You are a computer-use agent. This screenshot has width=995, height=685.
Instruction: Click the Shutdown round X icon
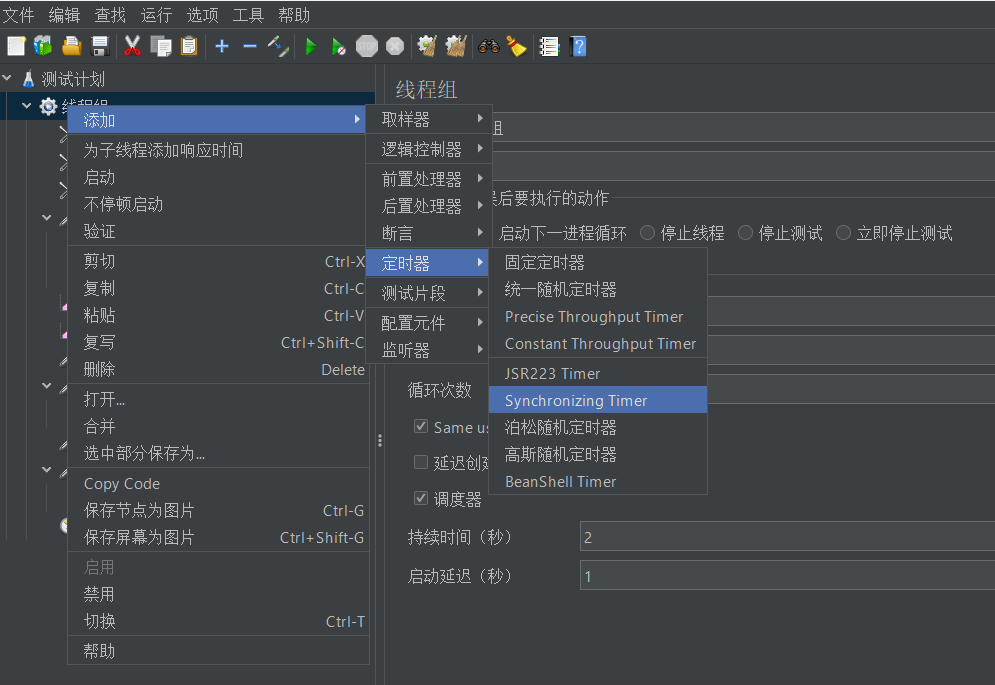tap(395, 46)
